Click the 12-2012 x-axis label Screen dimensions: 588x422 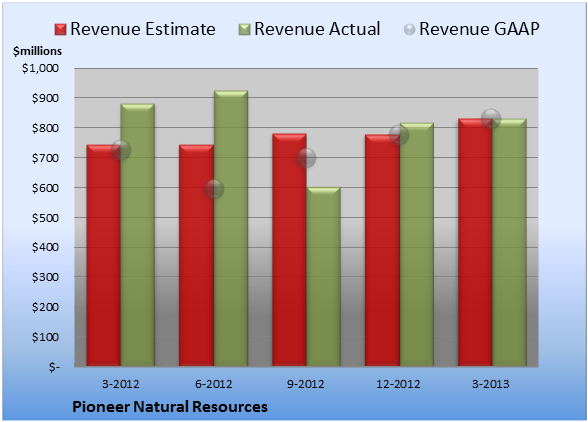tap(399, 384)
